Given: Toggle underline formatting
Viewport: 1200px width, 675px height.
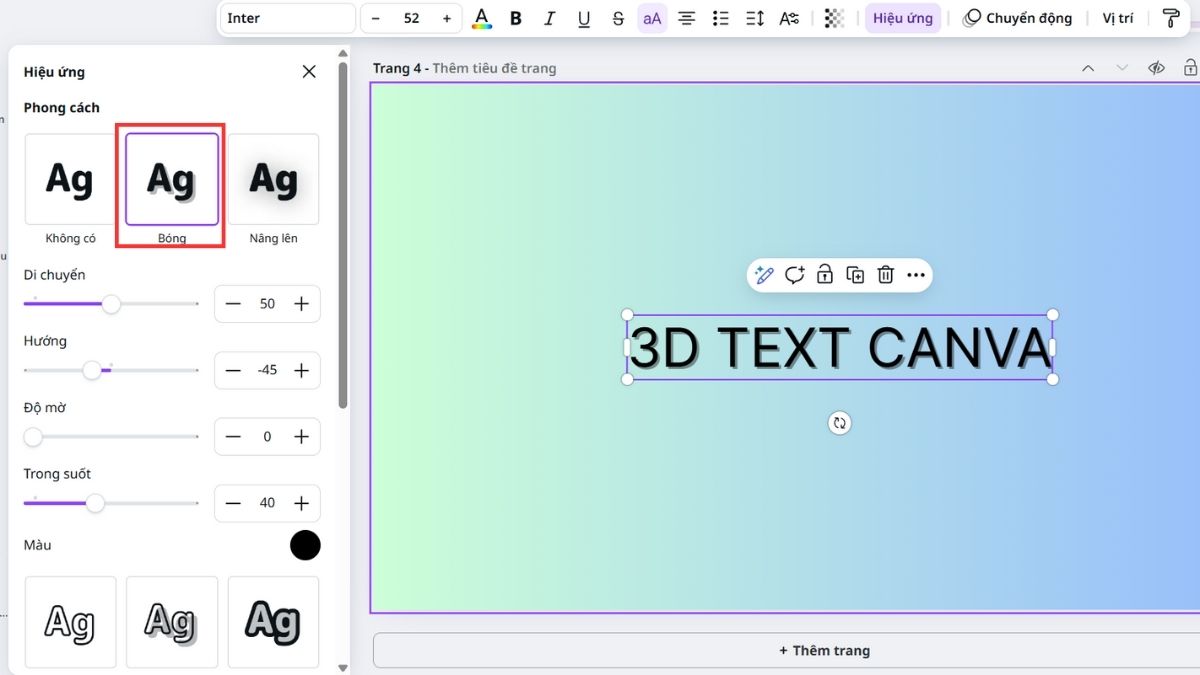Looking at the screenshot, I should click(584, 18).
